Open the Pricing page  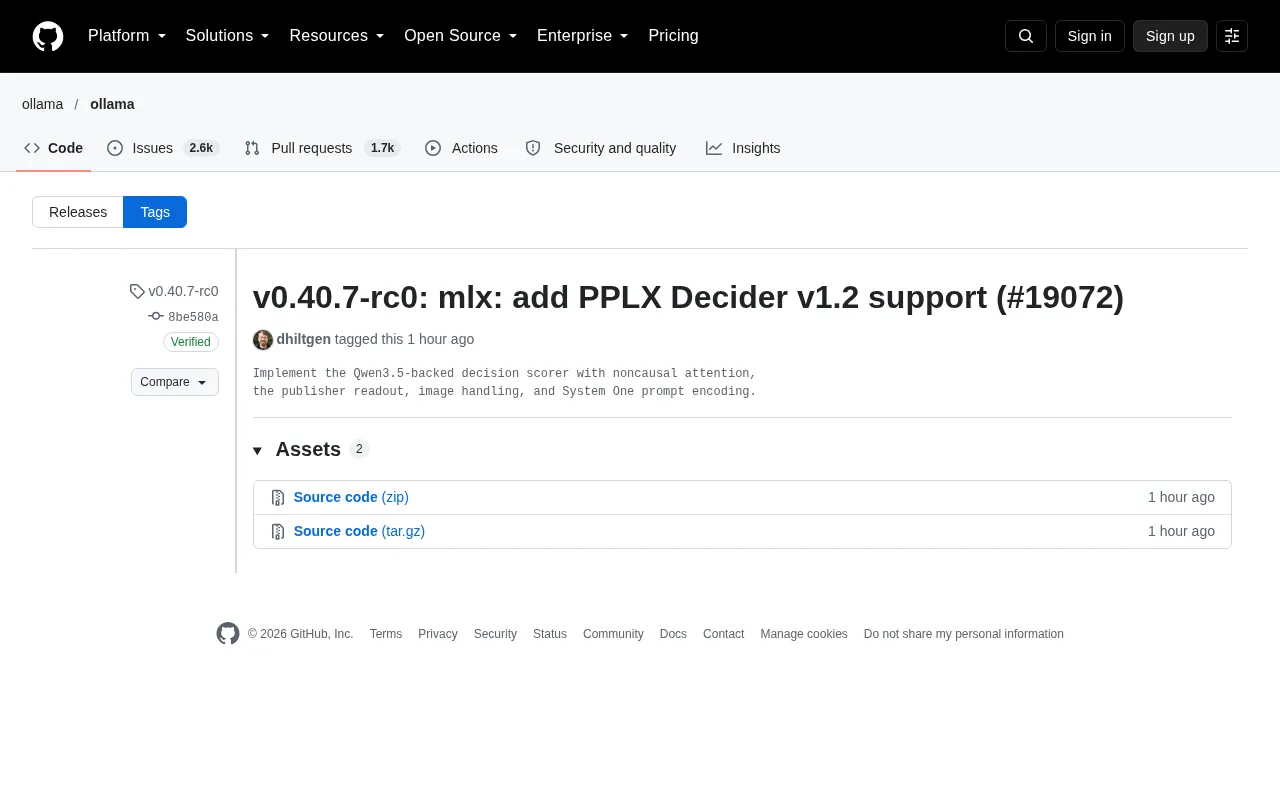[x=673, y=36]
